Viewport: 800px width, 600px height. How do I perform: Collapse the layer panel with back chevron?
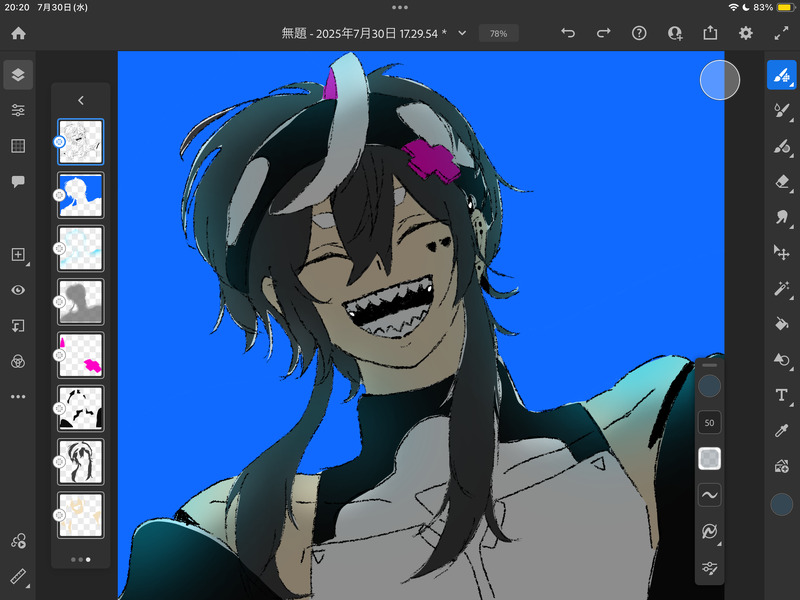[81, 101]
